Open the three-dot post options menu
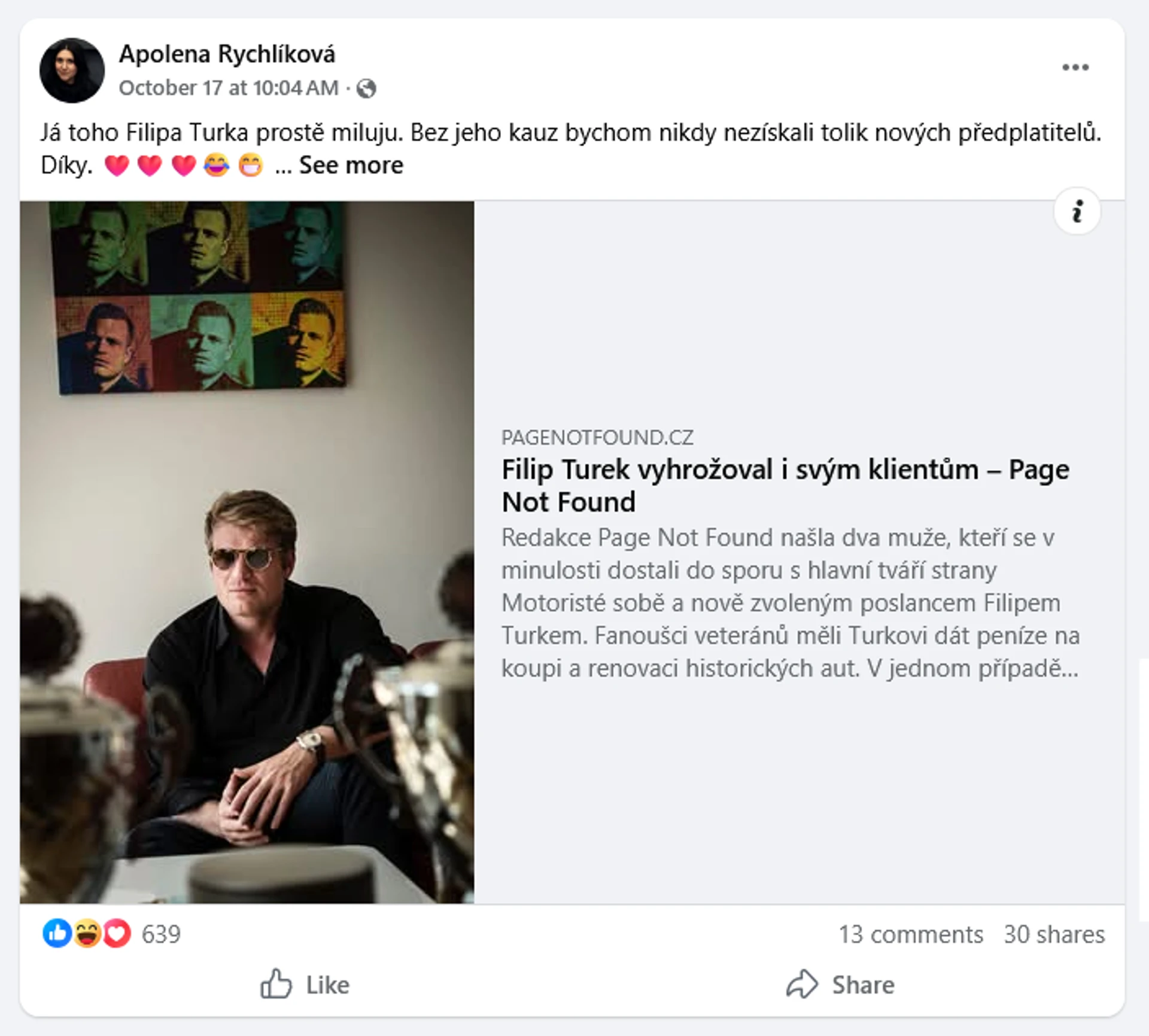Image resolution: width=1149 pixels, height=1036 pixels. click(x=1075, y=67)
